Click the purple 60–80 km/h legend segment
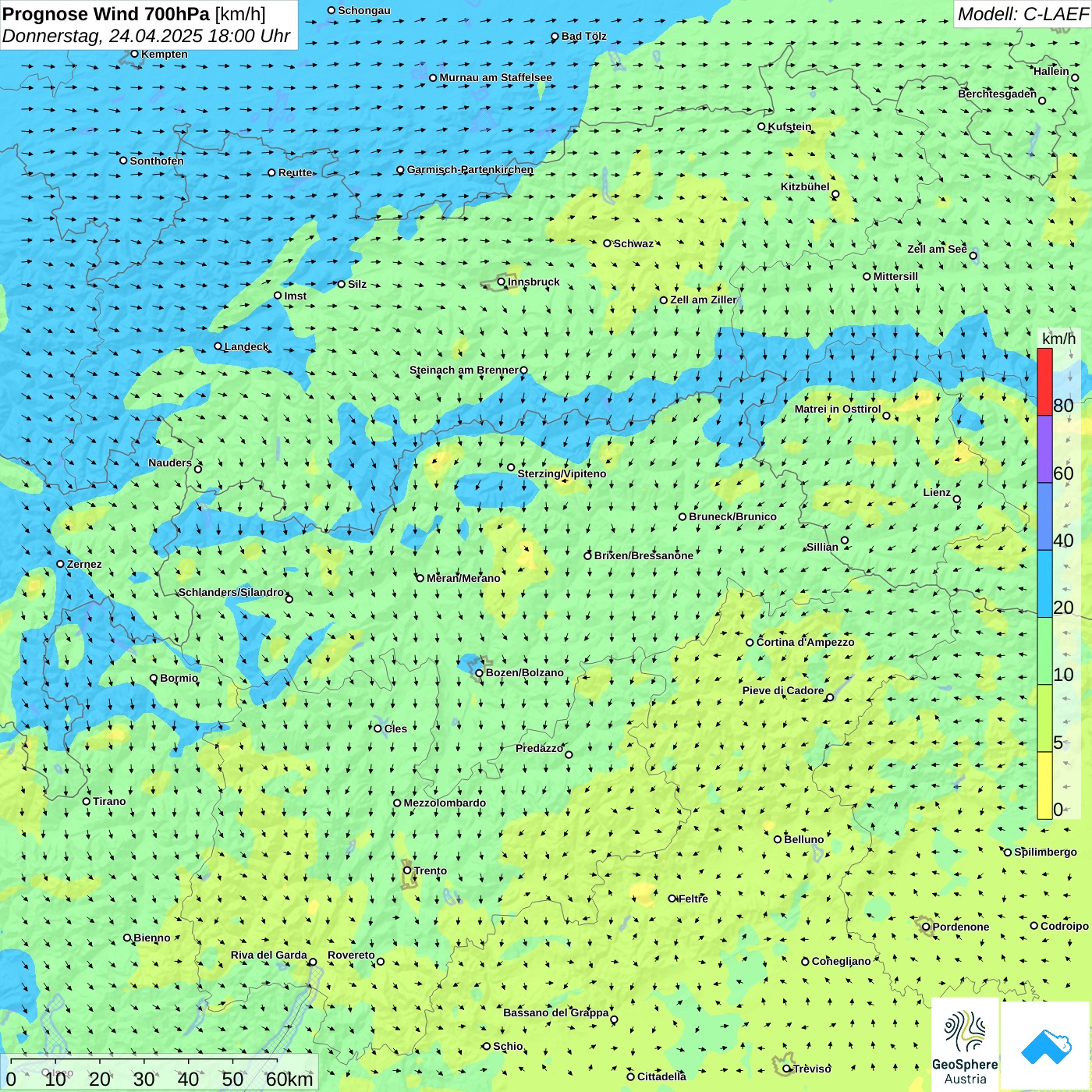The height and width of the screenshot is (1092, 1092). click(1044, 449)
